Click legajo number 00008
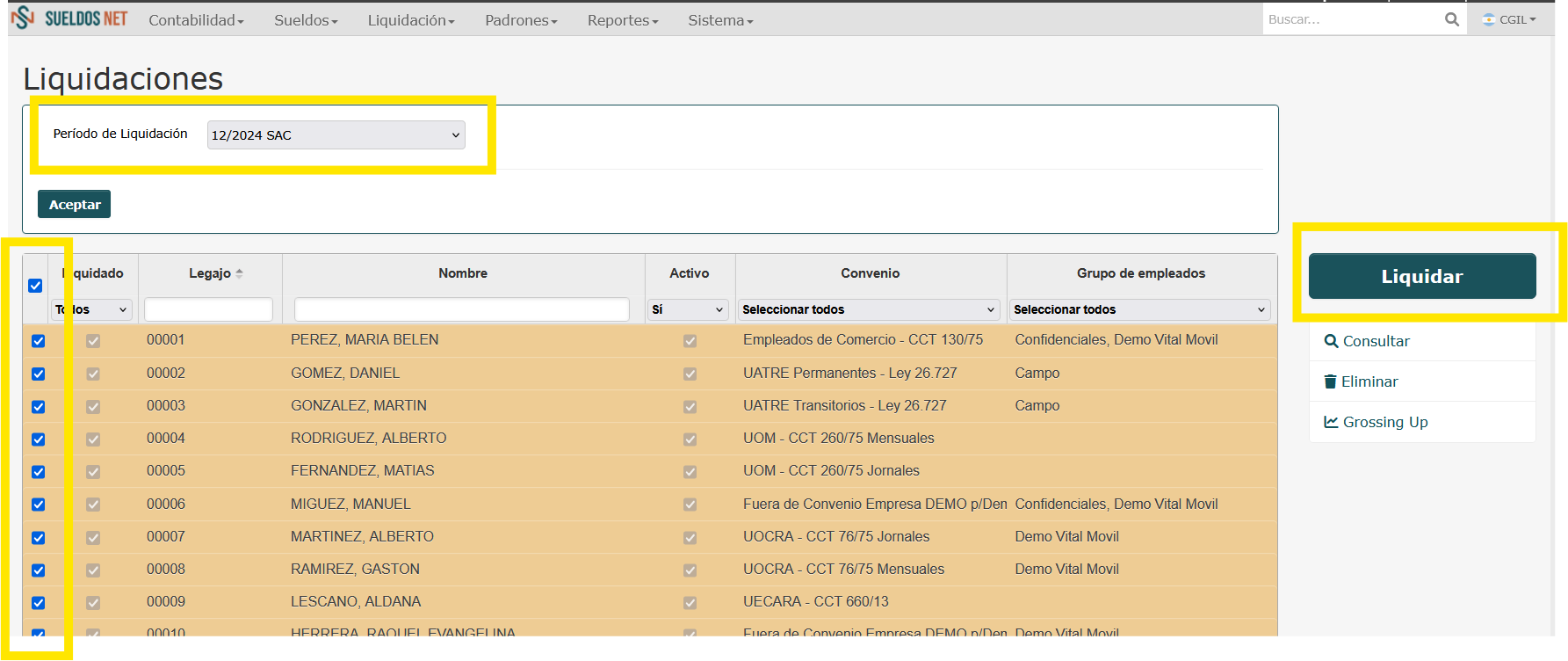The height and width of the screenshot is (661, 1568). [166, 569]
